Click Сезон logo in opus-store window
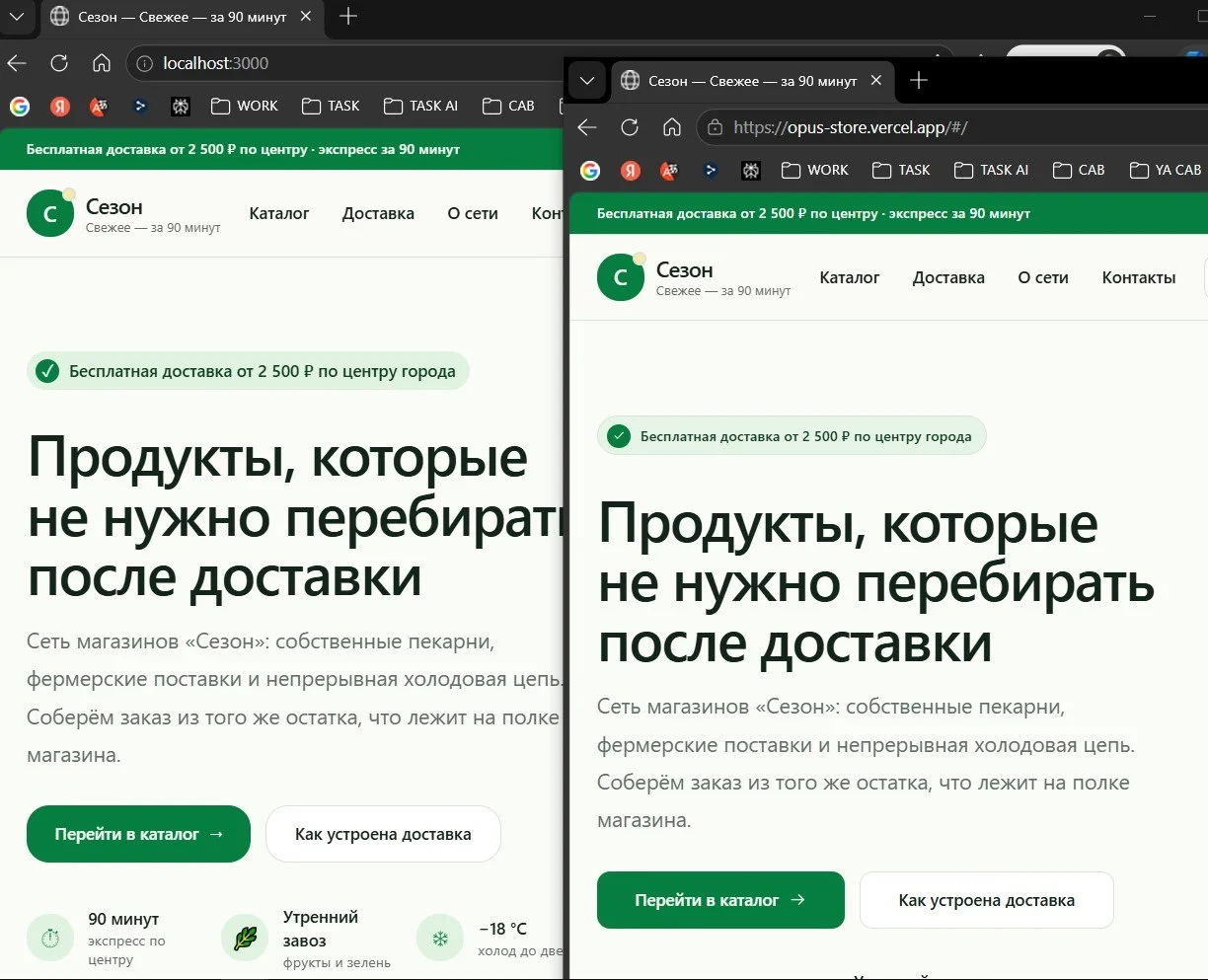The image size is (1208, 980). pyautogui.click(x=621, y=277)
